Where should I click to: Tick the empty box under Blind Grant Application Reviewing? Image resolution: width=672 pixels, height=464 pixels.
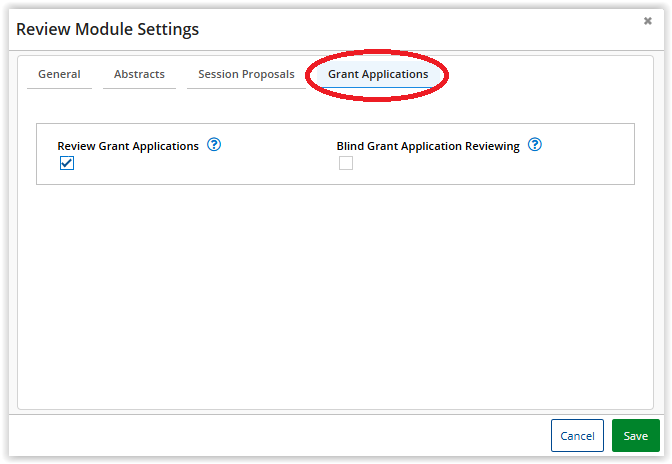[346, 163]
